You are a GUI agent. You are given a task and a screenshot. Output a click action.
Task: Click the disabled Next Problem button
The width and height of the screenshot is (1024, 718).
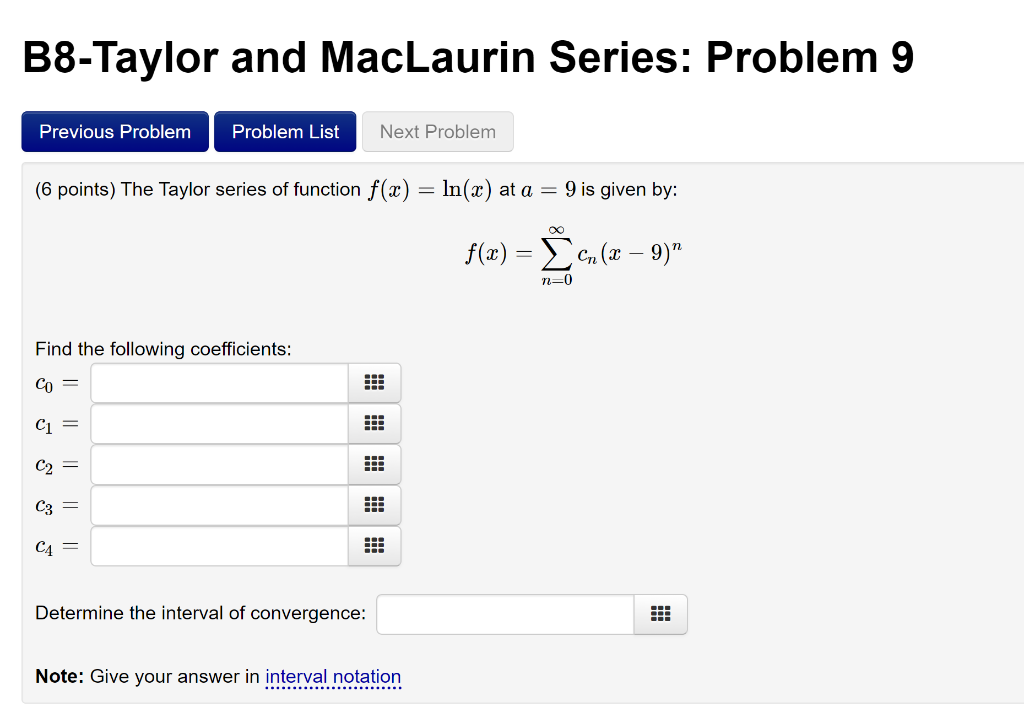437,131
